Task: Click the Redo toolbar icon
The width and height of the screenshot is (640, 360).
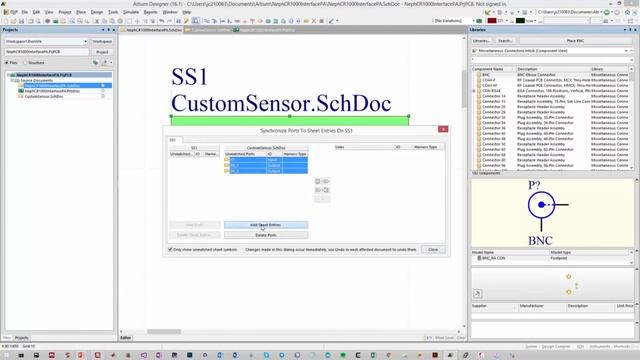Action: click(x=169, y=21)
